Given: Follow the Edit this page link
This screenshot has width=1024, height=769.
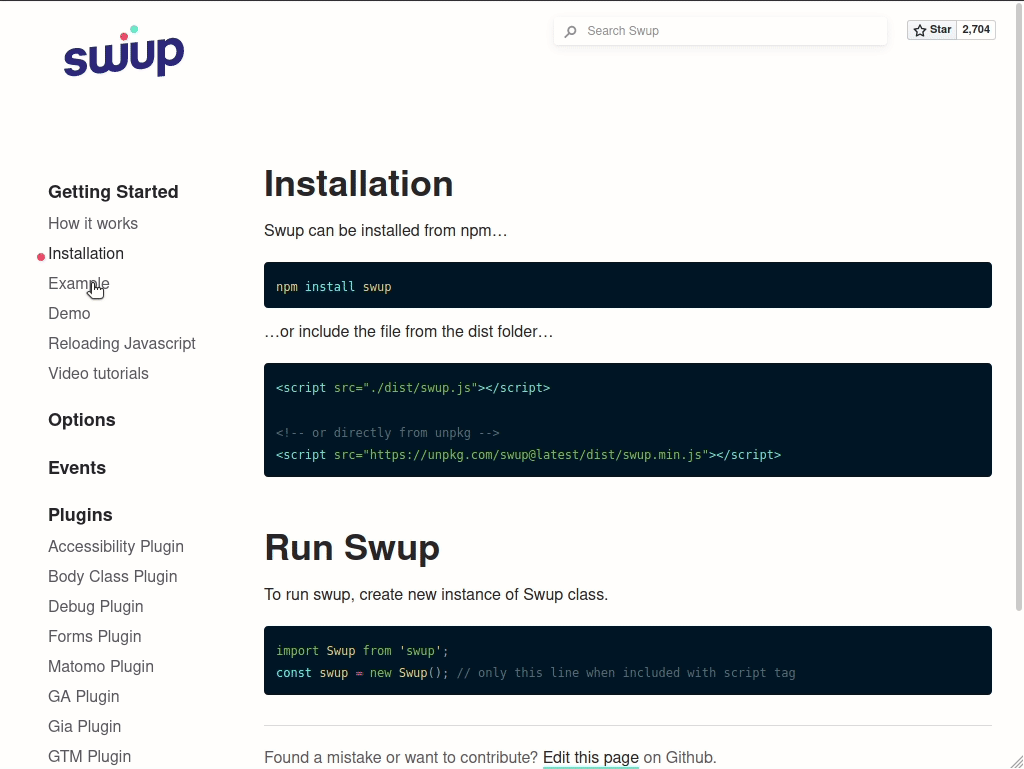Looking at the screenshot, I should click(590, 757).
